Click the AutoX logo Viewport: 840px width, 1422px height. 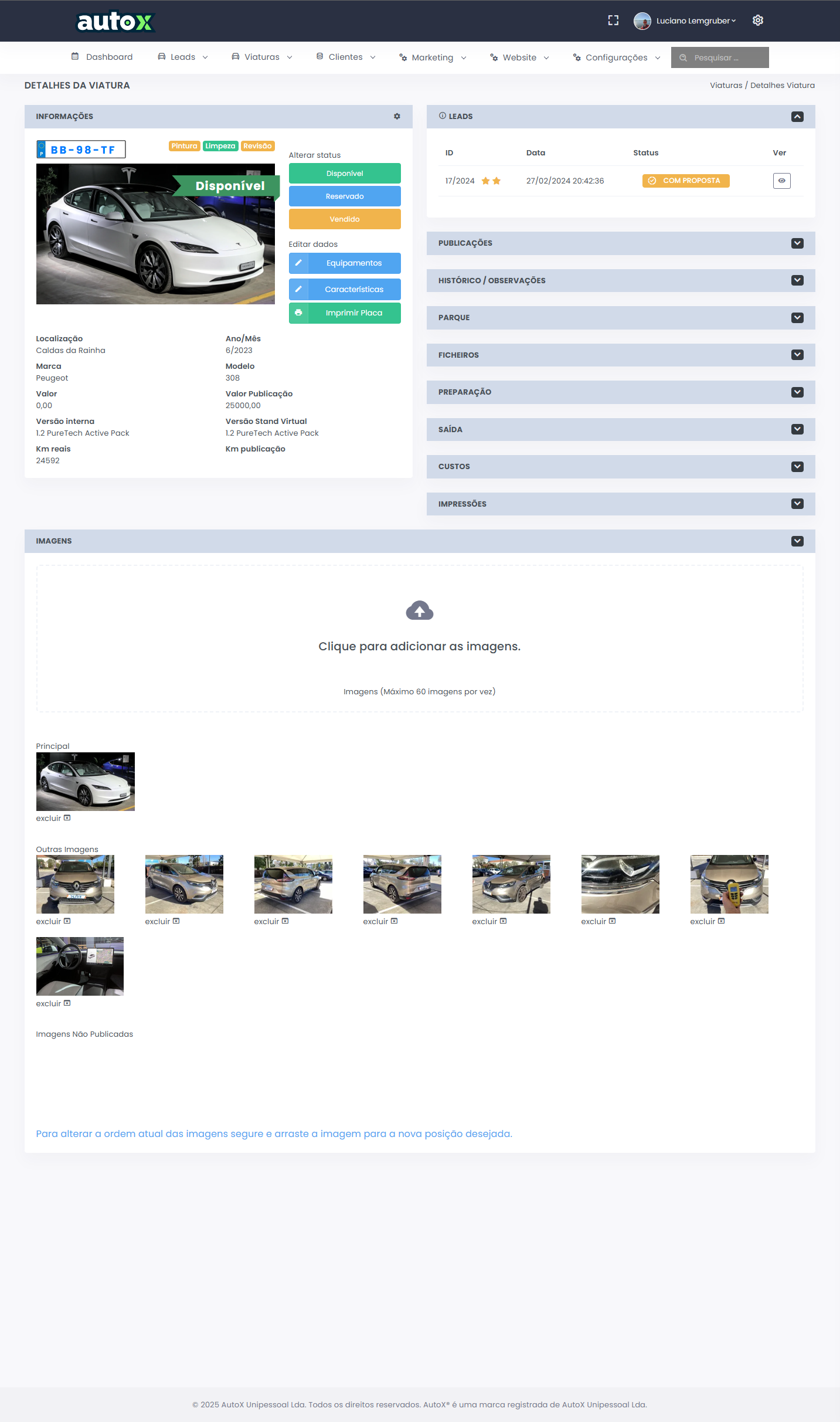pyautogui.click(x=115, y=22)
